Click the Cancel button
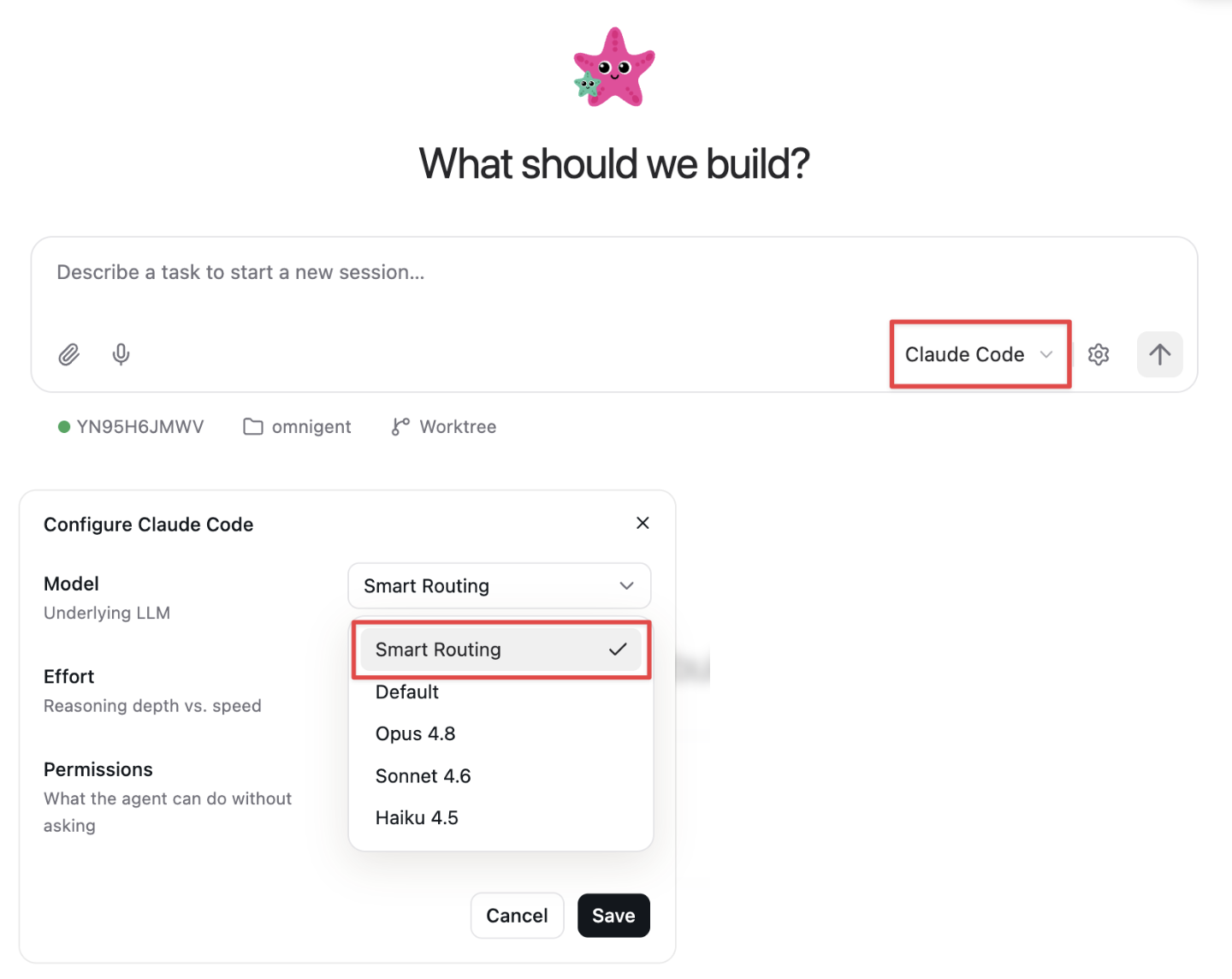 point(517,916)
